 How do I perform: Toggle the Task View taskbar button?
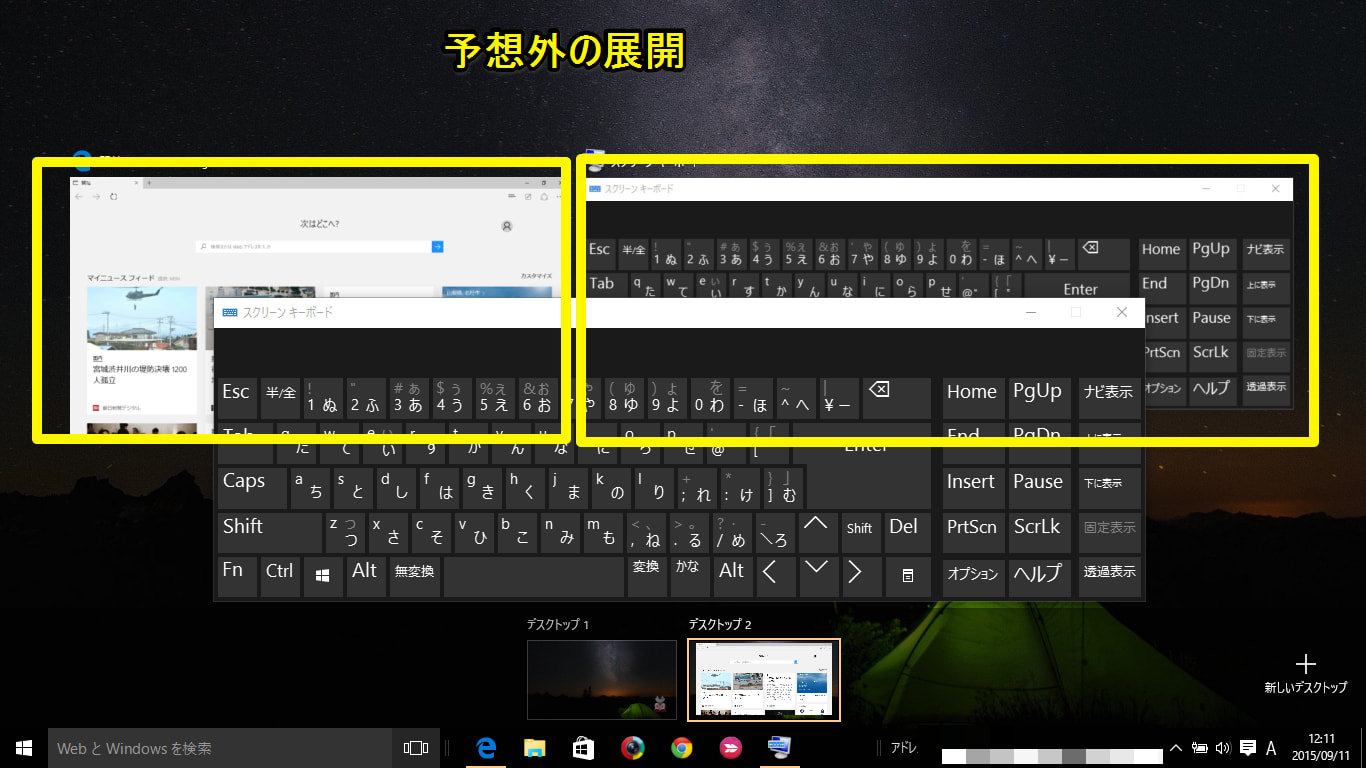pos(415,748)
